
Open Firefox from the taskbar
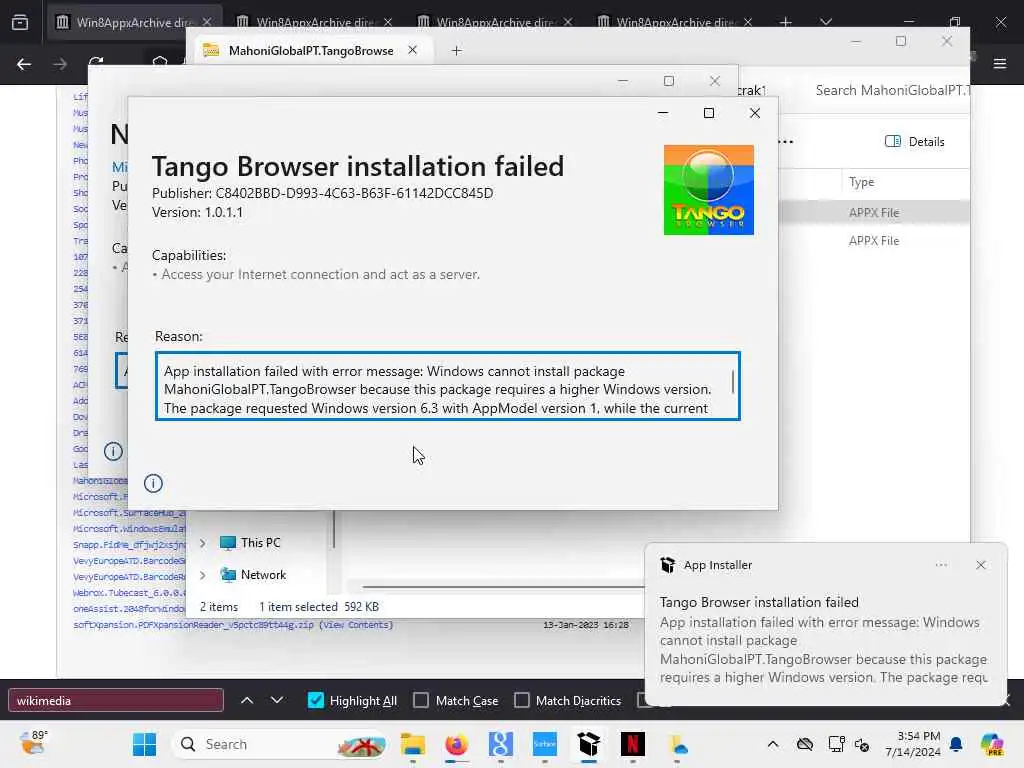click(456, 744)
